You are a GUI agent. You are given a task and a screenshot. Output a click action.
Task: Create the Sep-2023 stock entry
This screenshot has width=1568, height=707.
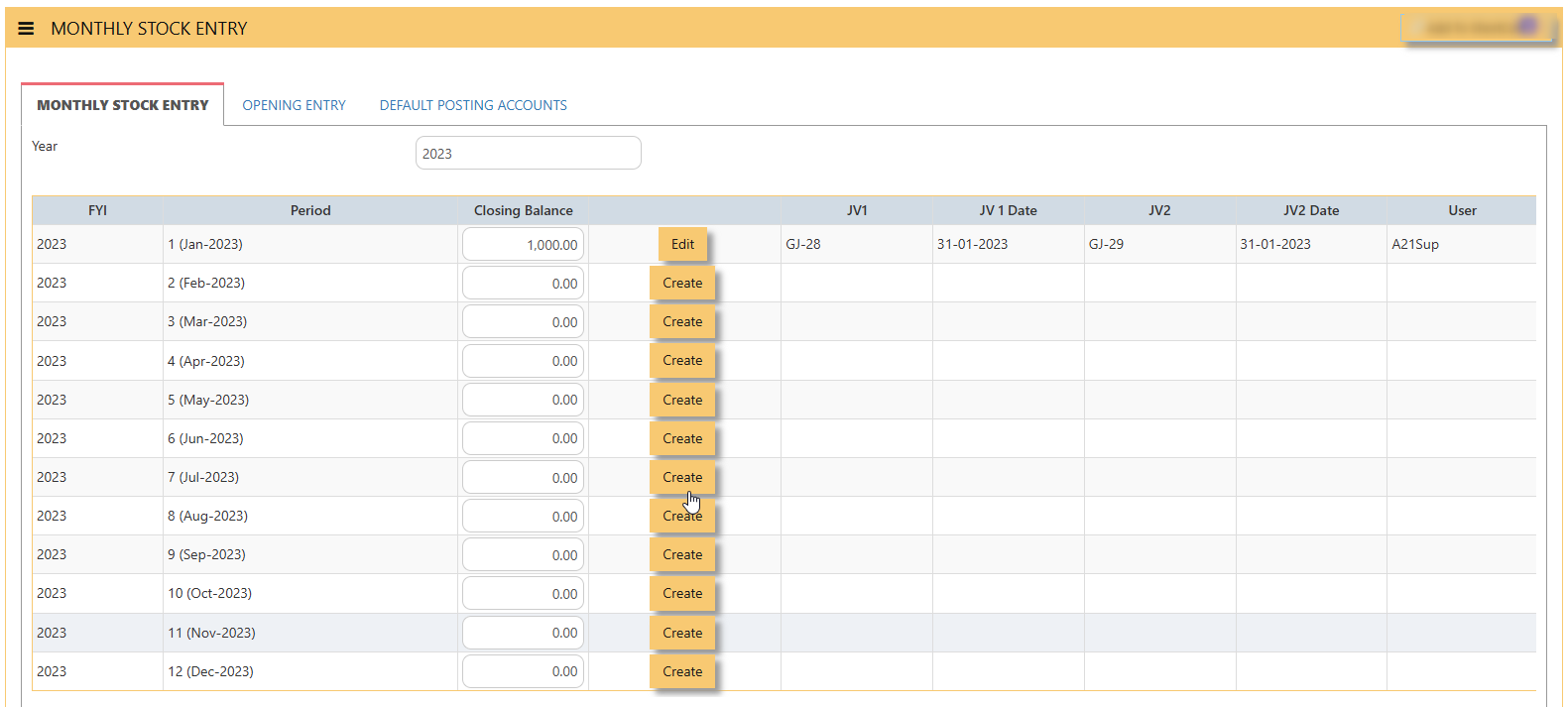[682, 554]
